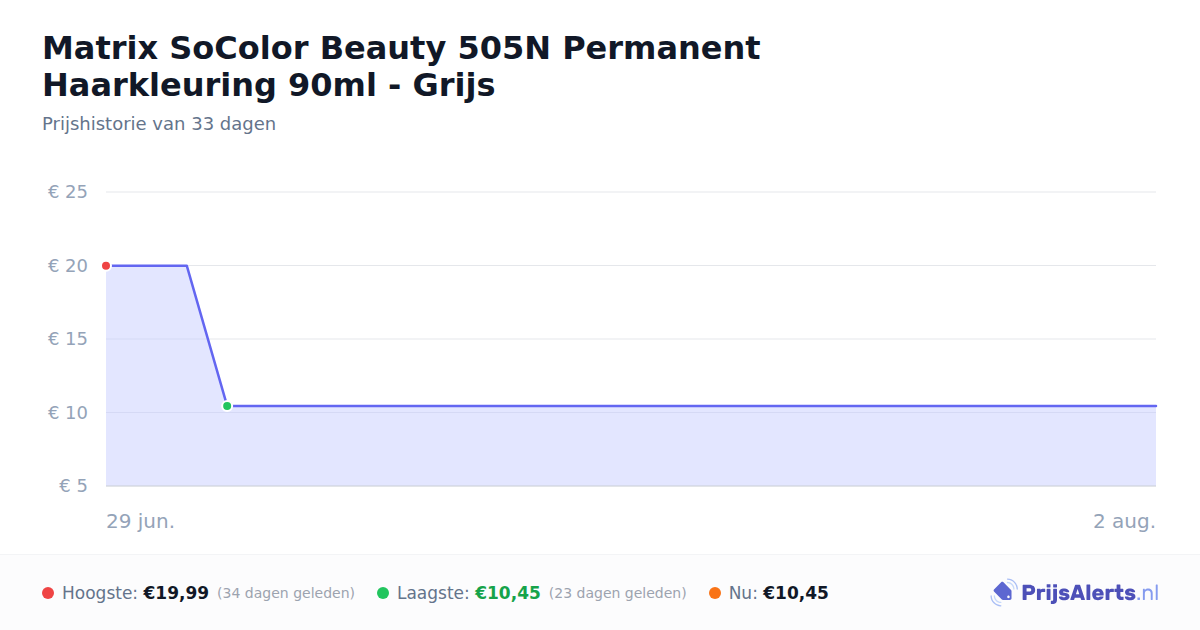Click the PrijsAlerts price tag logo icon

[x=1003, y=593]
